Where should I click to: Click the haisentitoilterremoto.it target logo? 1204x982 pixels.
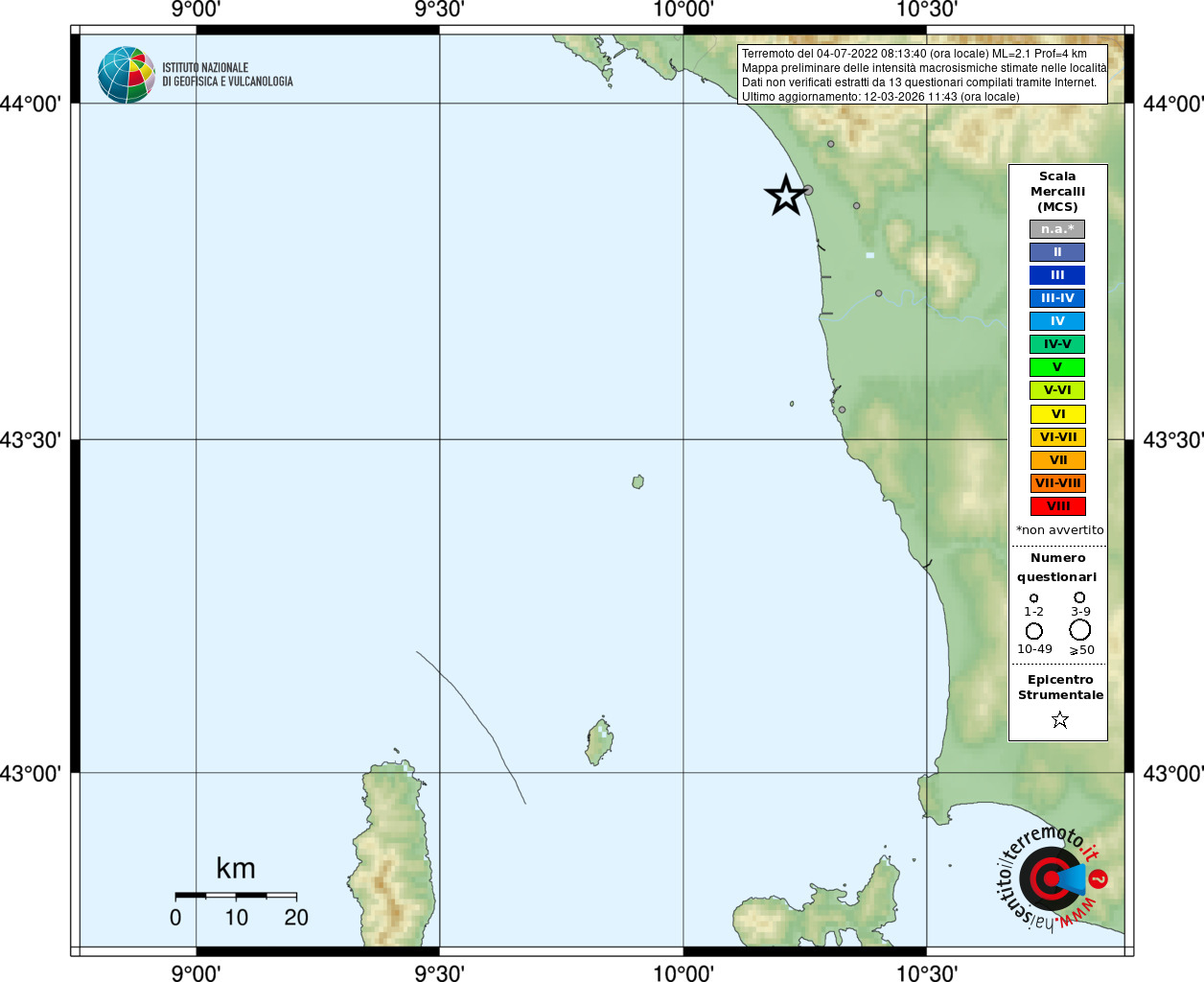[x=1053, y=878]
